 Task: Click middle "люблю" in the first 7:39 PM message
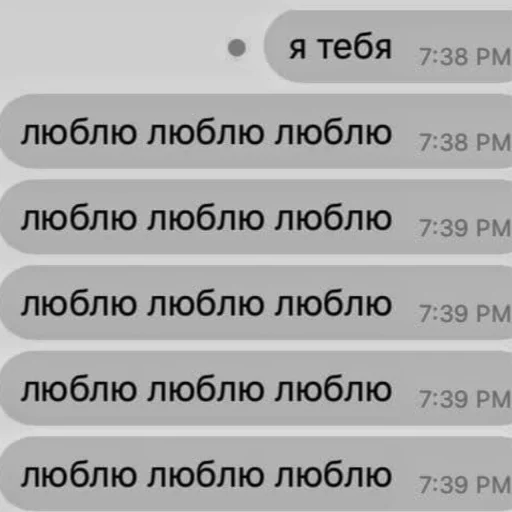pos(206,219)
